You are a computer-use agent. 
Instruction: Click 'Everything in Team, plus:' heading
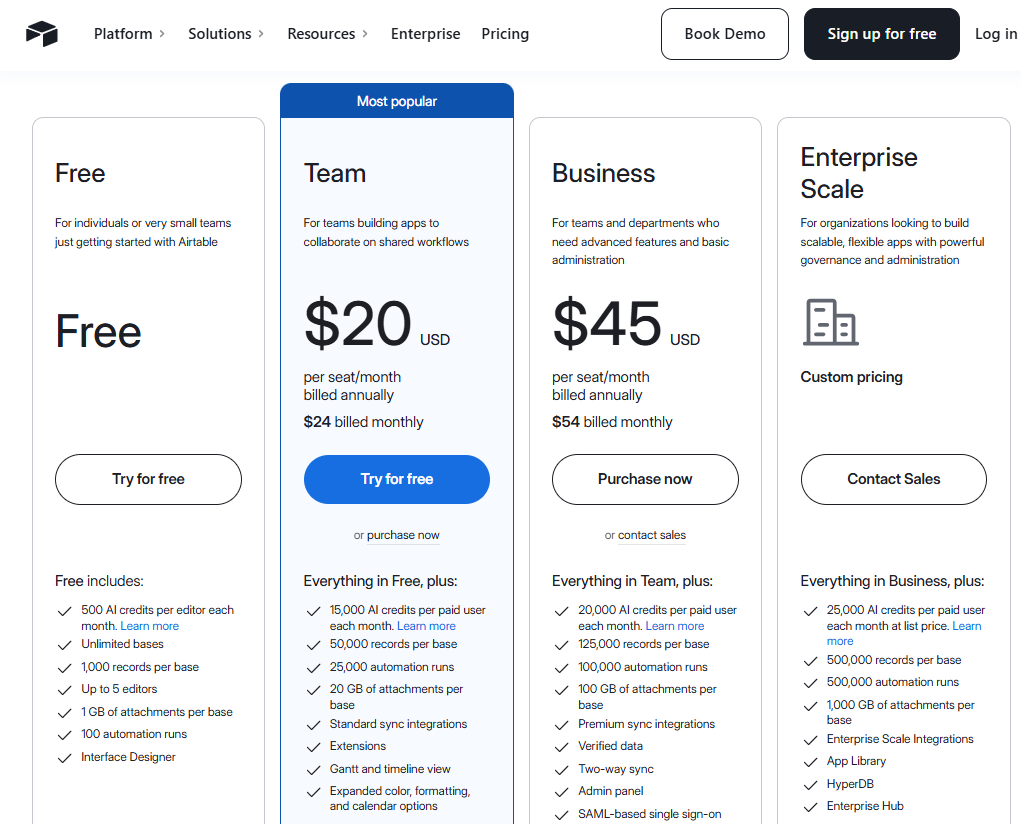(632, 581)
